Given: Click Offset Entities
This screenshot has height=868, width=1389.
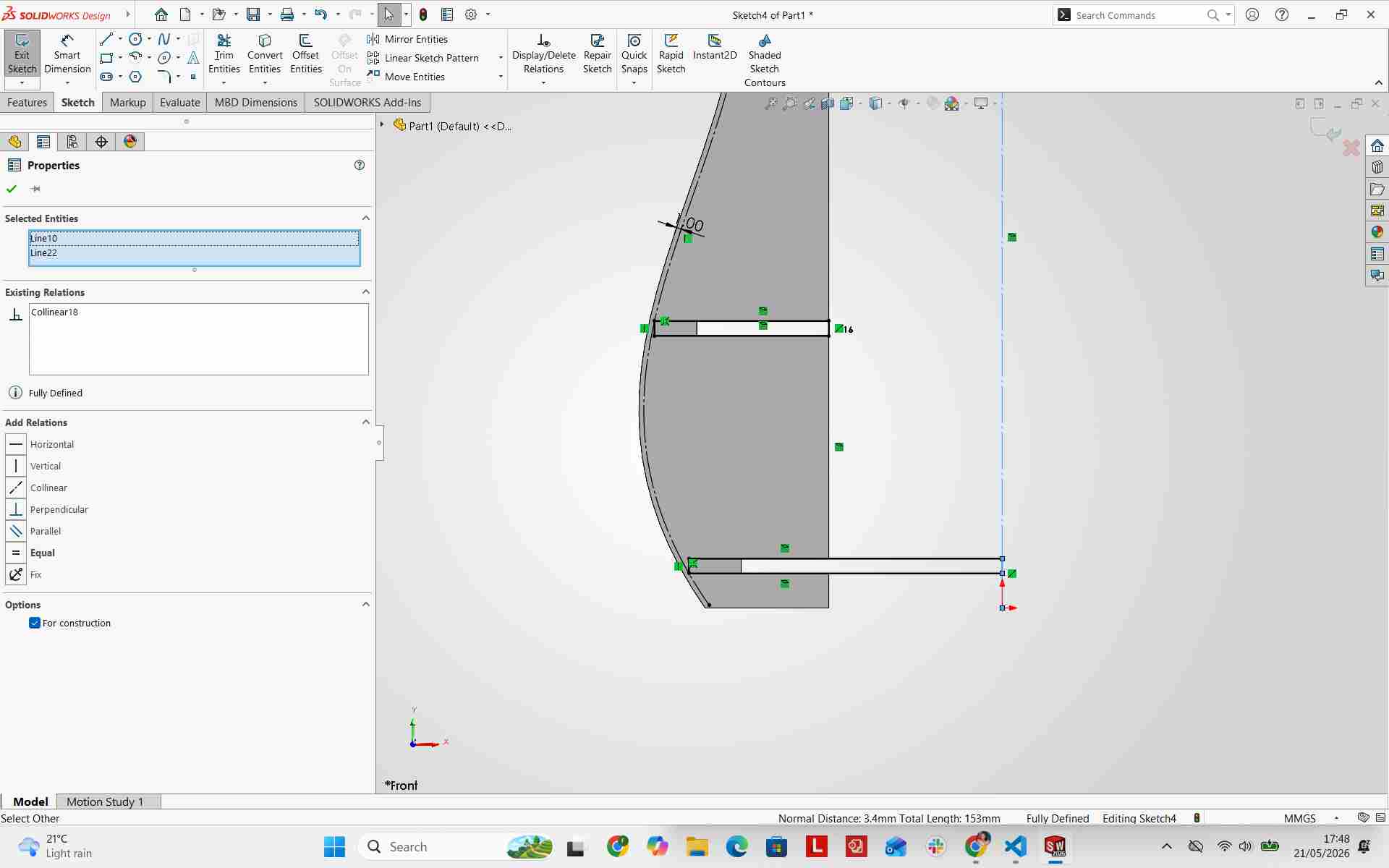Looking at the screenshot, I should (306, 55).
